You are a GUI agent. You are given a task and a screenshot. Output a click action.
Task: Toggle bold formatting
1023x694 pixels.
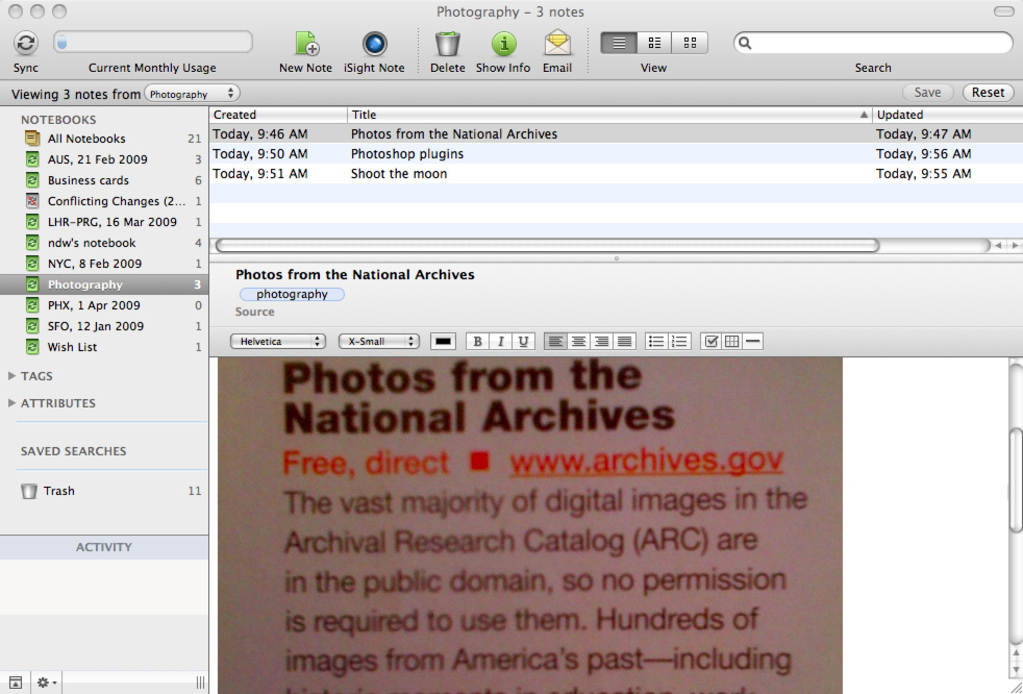tap(477, 341)
